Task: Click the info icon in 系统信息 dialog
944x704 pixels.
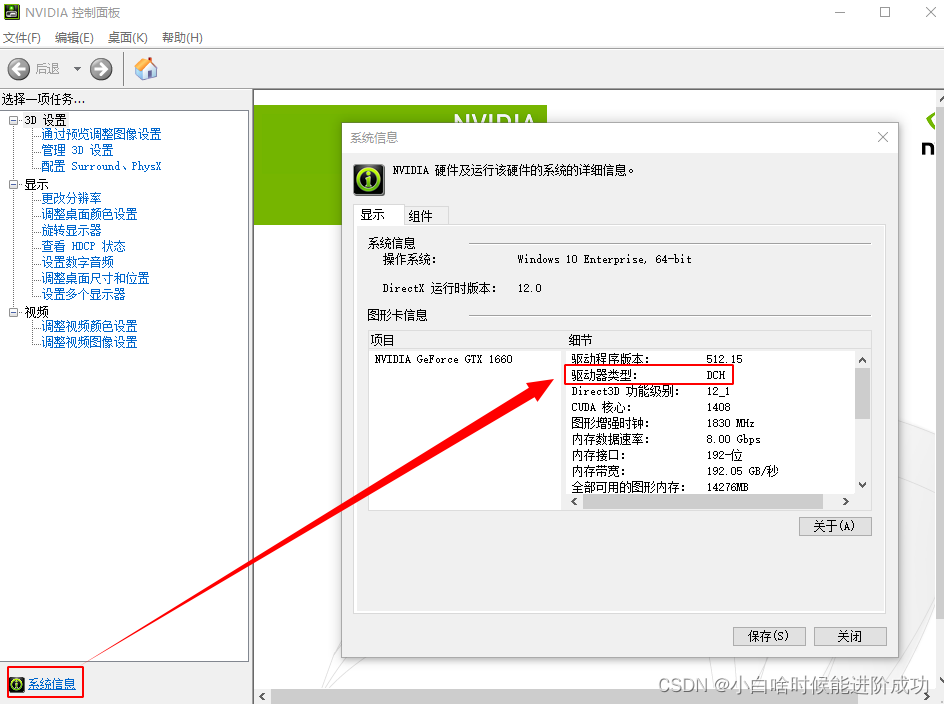Action: pos(368,179)
